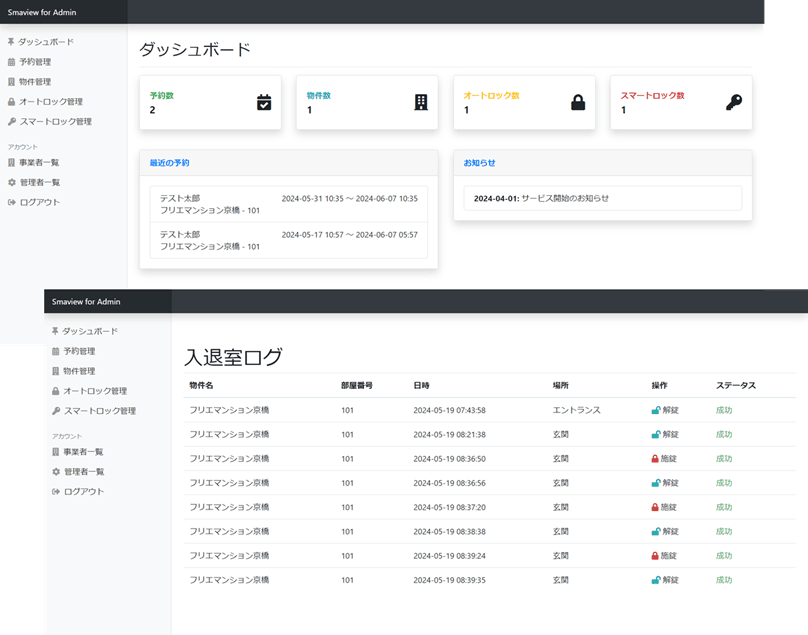Click the 物件名 column header
808x635 pixels.
[201, 385]
